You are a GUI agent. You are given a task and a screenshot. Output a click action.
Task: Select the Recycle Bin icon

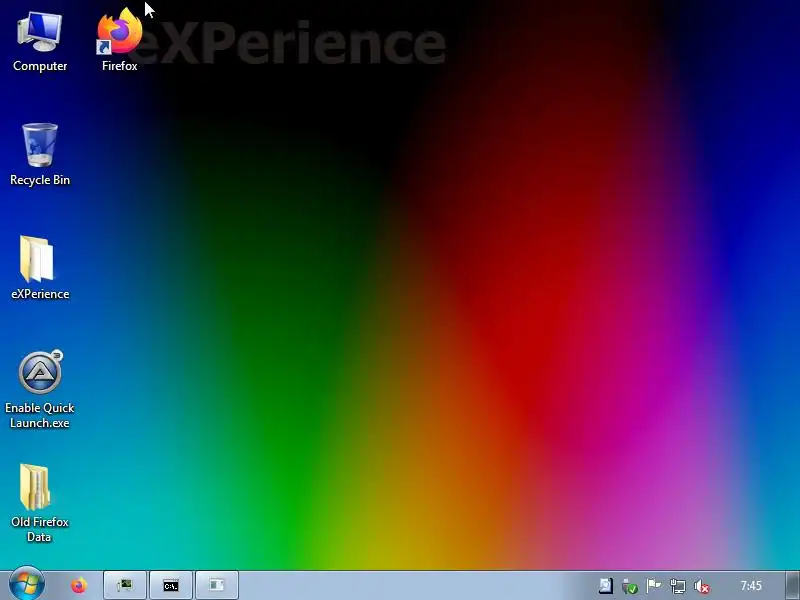coord(40,155)
